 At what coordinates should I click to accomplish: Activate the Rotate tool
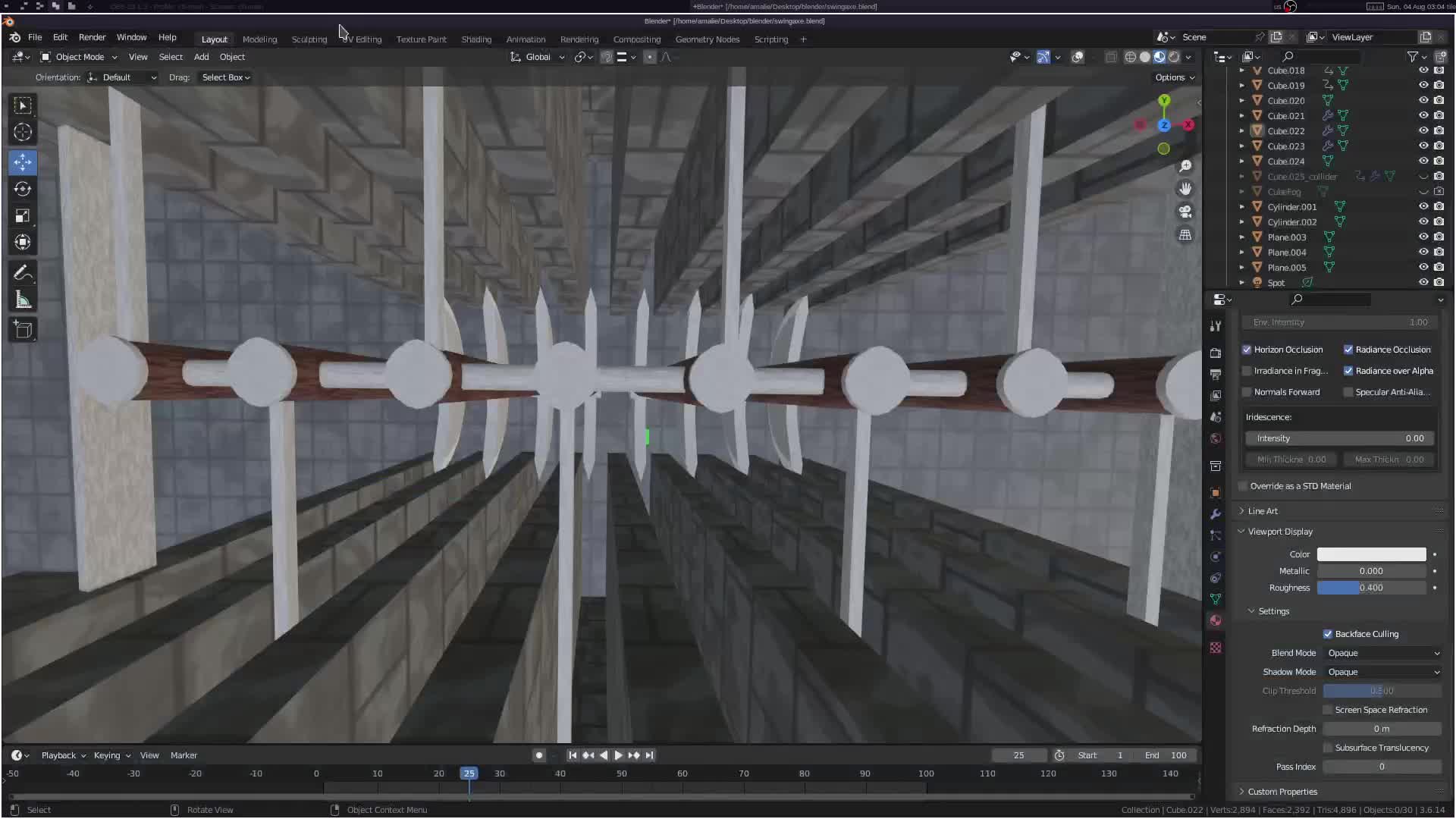(23, 189)
